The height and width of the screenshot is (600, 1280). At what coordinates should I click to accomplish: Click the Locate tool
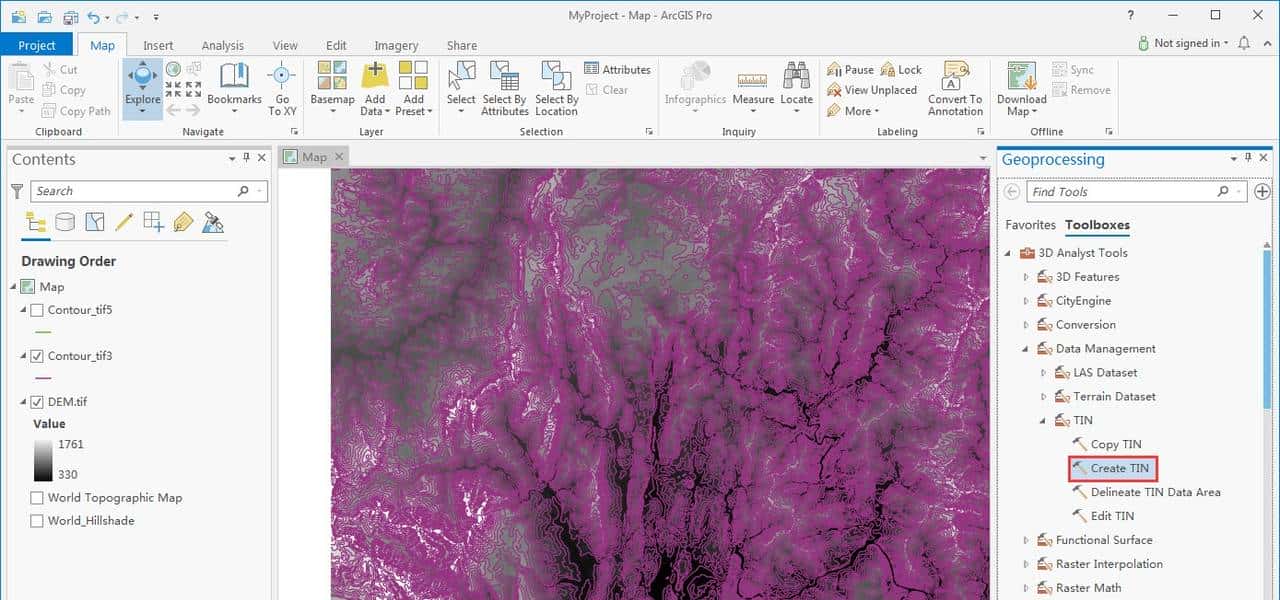(796, 85)
